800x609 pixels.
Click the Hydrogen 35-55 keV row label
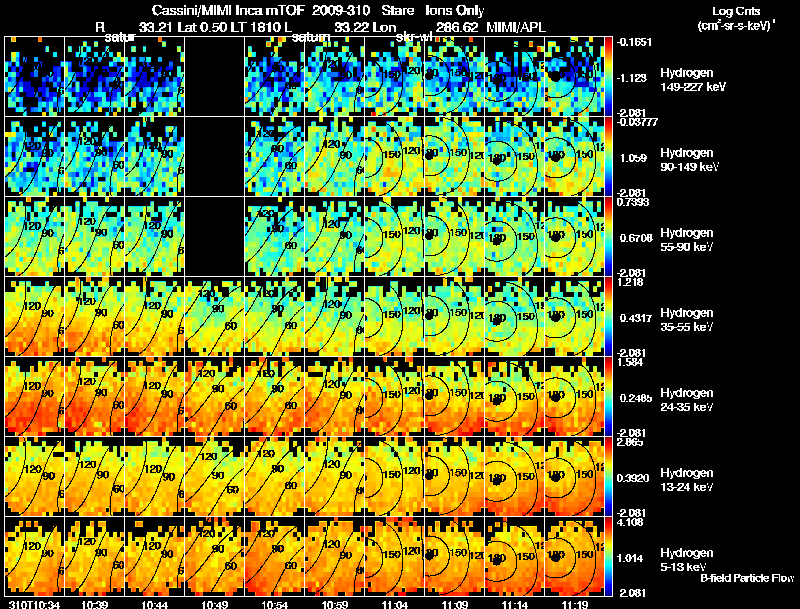click(686, 320)
